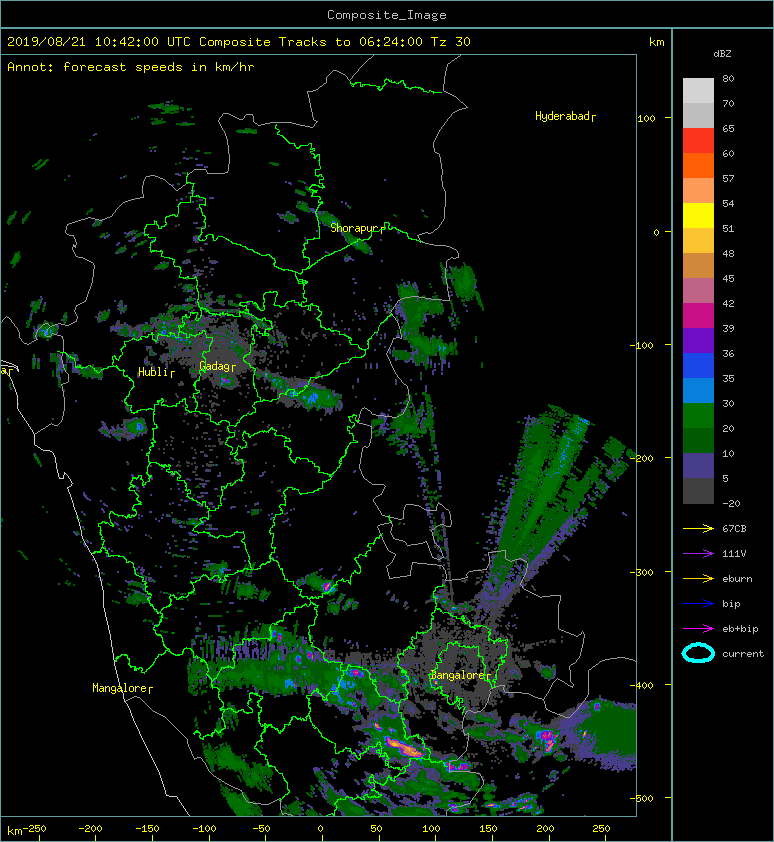Select the Hubli city label
The height and width of the screenshot is (842, 774).
click(154, 372)
